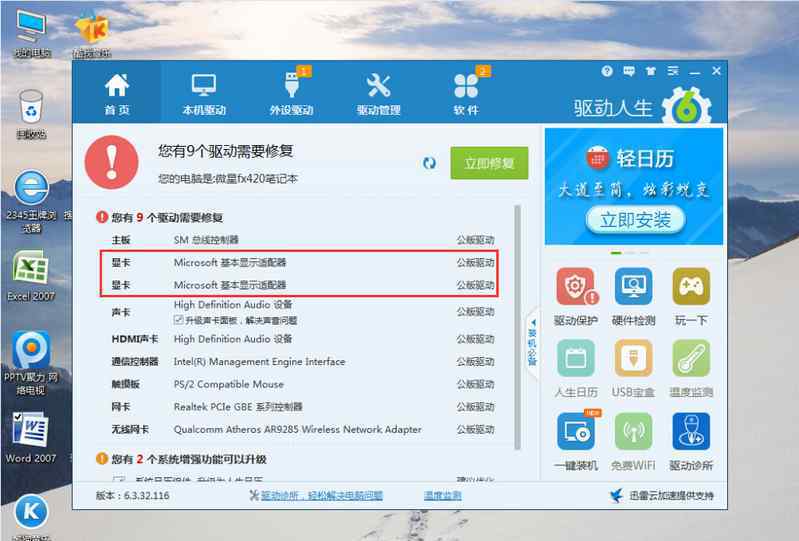Screen dimensions: 799x541
Task: Switch to 本机驱动 tab
Action: 204,94
